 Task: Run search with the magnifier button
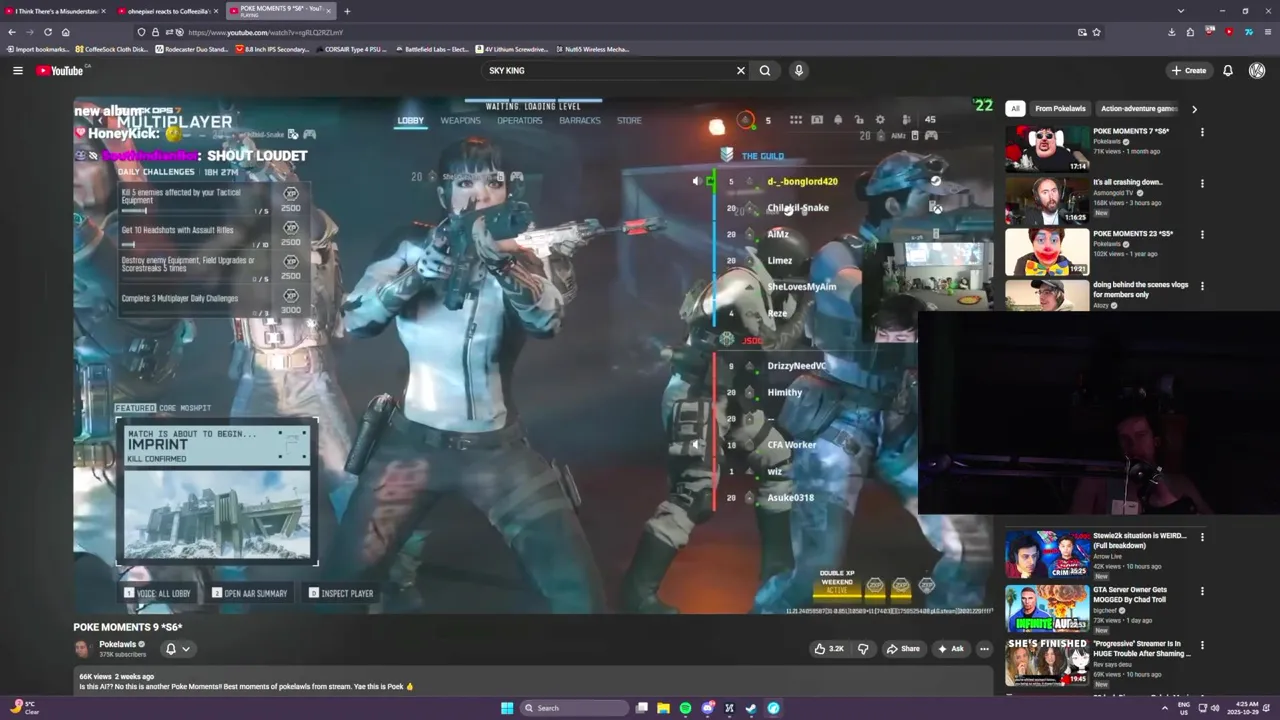click(x=765, y=70)
